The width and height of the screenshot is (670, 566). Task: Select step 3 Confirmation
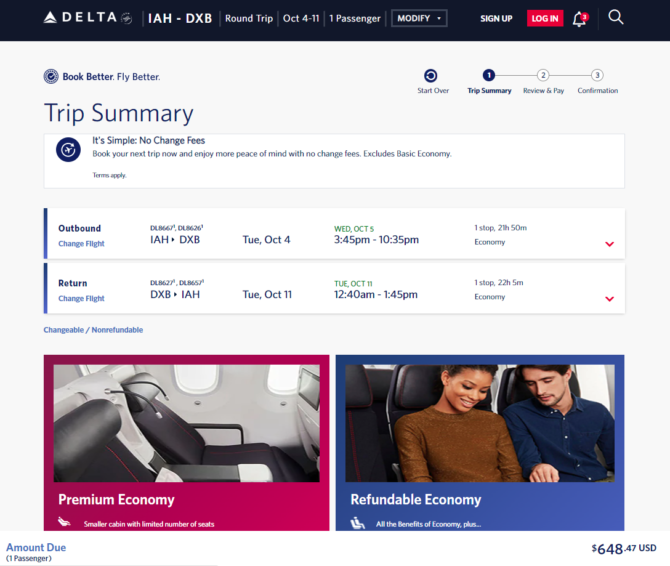point(597,76)
